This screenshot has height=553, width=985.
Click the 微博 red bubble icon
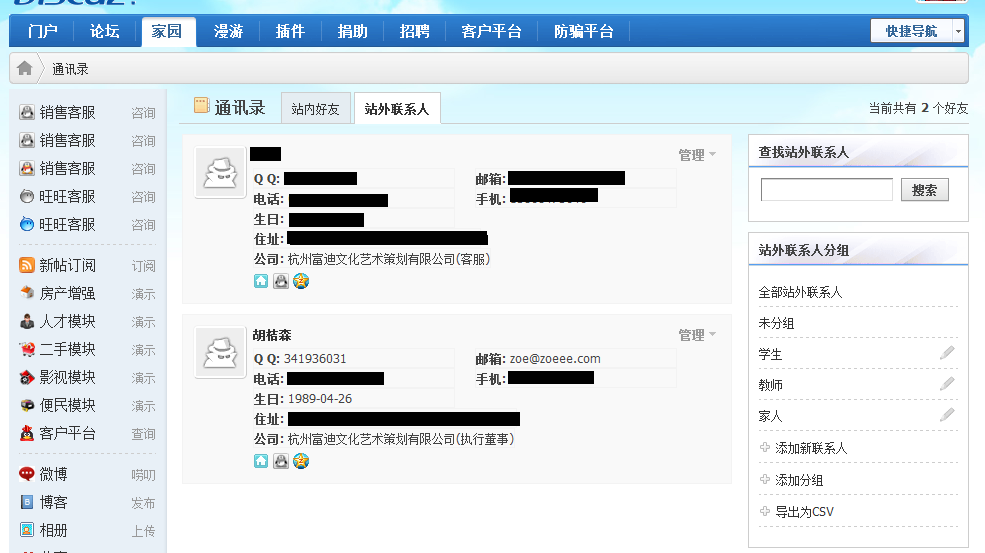[26, 474]
